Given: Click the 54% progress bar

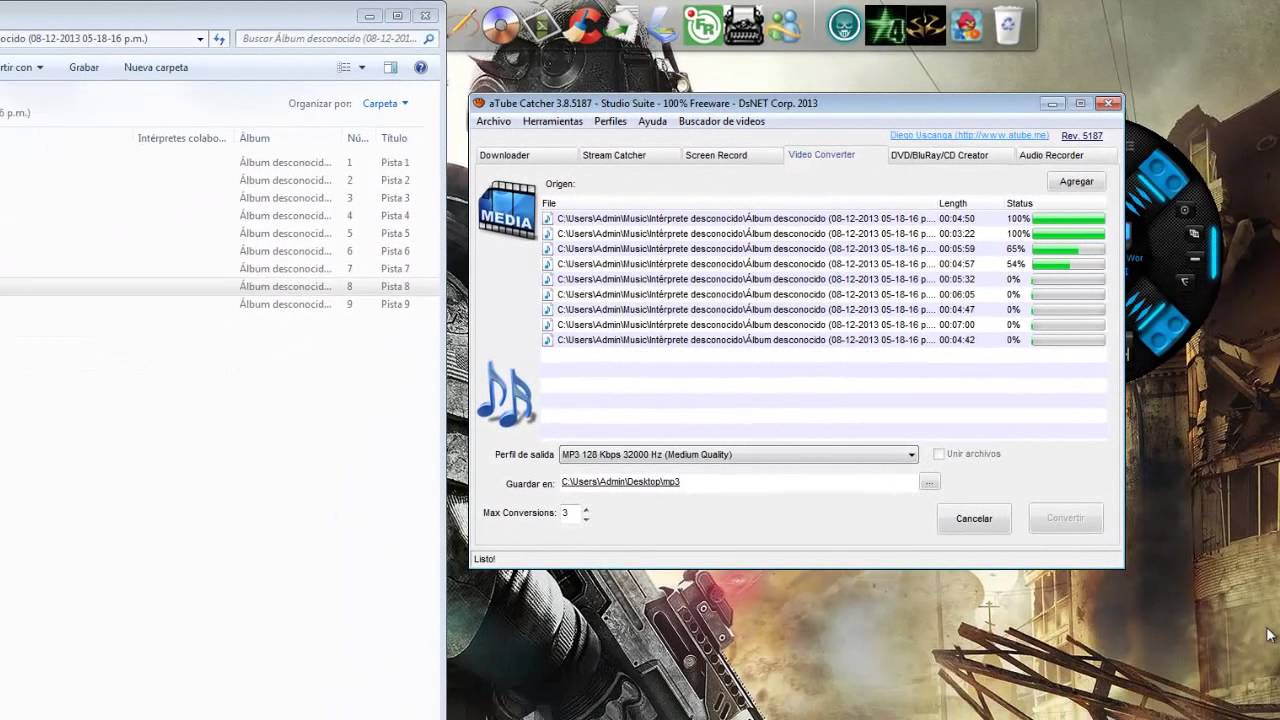Looking at the screenshot, I should (x=1068, y=264).
